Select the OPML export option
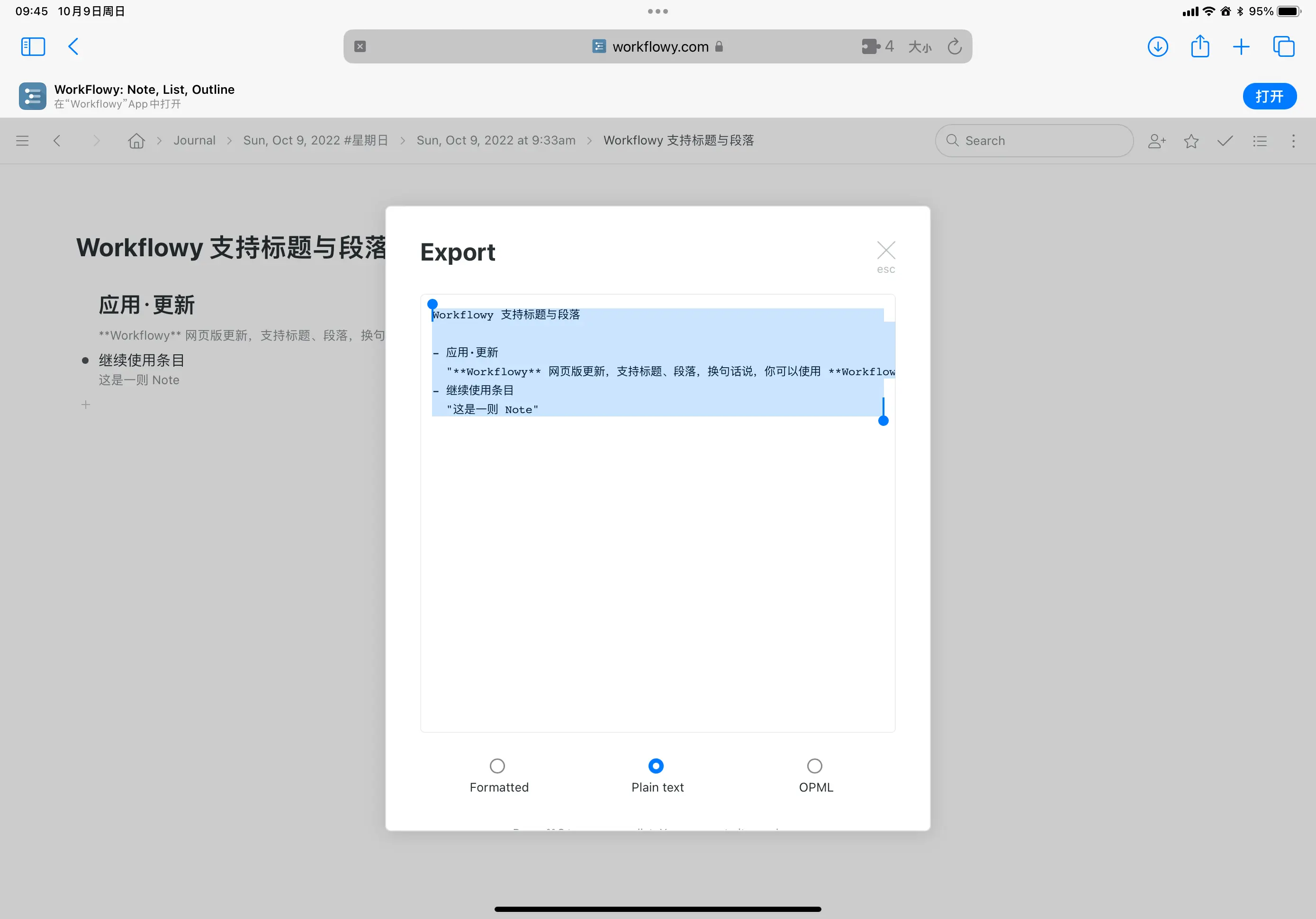1316x919 pixels. click(814, 766)
